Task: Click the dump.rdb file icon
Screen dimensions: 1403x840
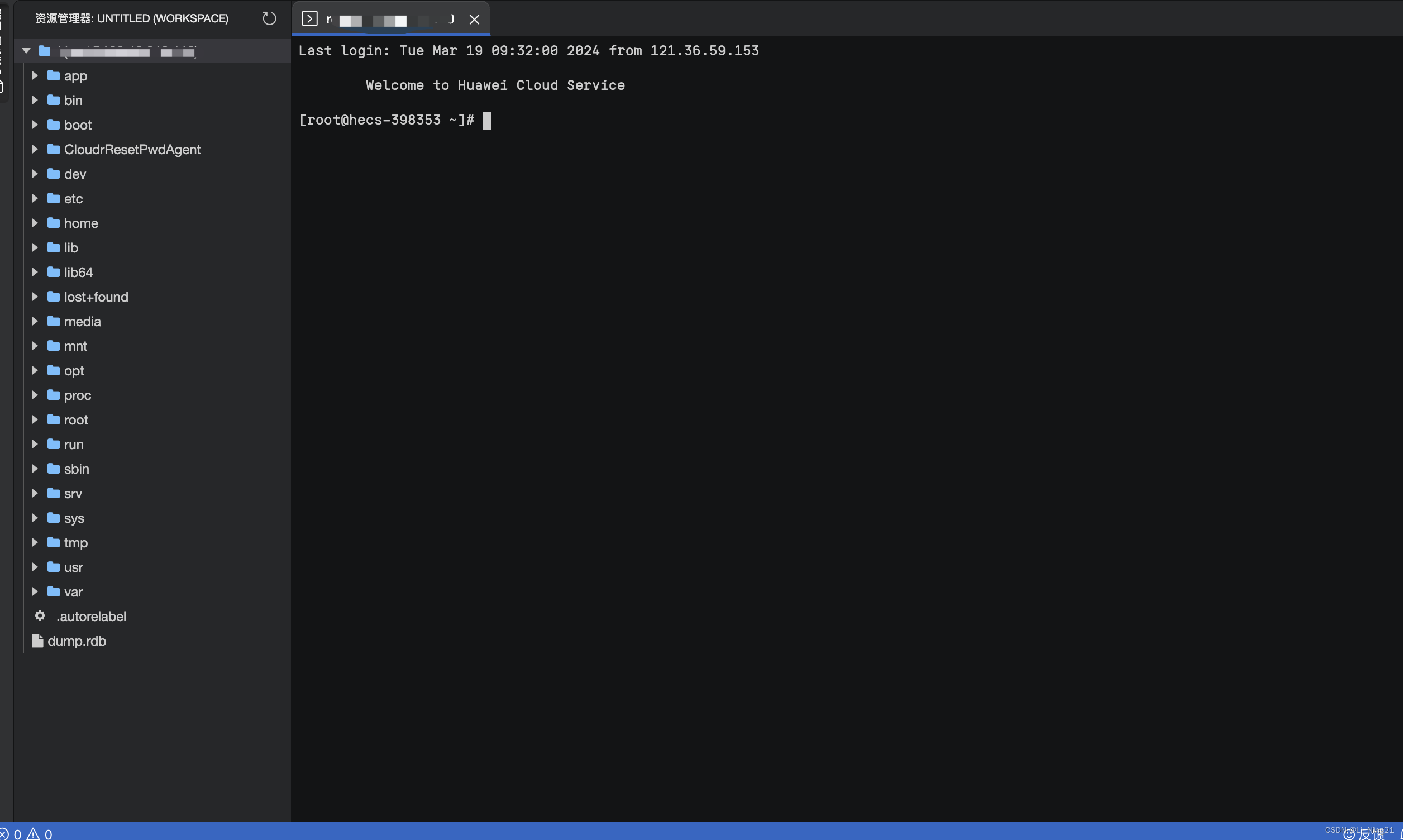Action: (37, 641)
